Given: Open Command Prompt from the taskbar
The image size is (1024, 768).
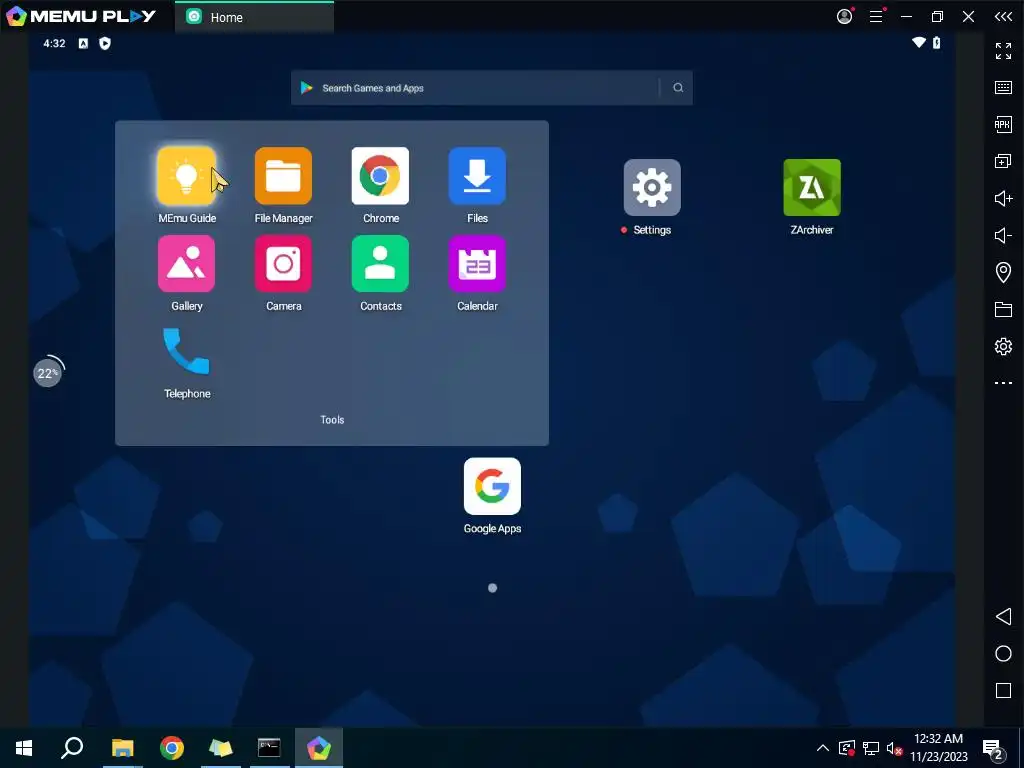Looking at the screenshot, I should [x=269, y=748].
